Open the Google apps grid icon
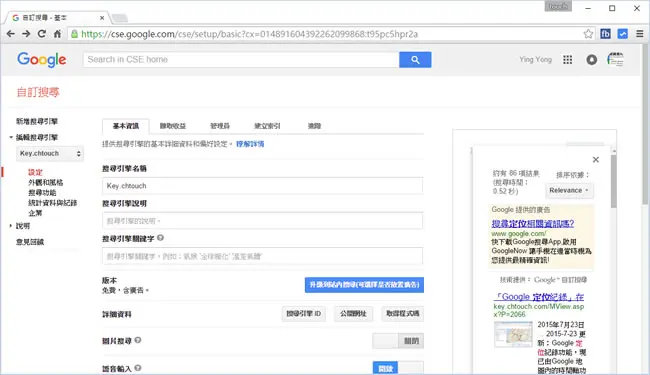Screen dimensions: 650x375 pos(568,60)
